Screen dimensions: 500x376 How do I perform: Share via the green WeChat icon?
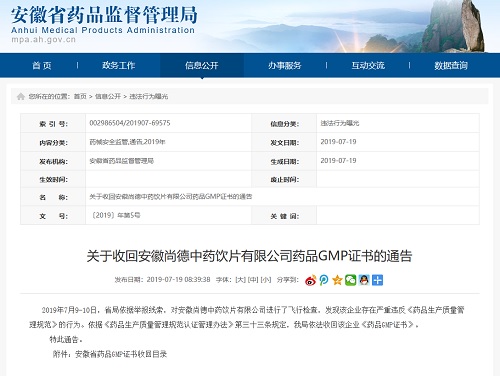tap(350, 280)
